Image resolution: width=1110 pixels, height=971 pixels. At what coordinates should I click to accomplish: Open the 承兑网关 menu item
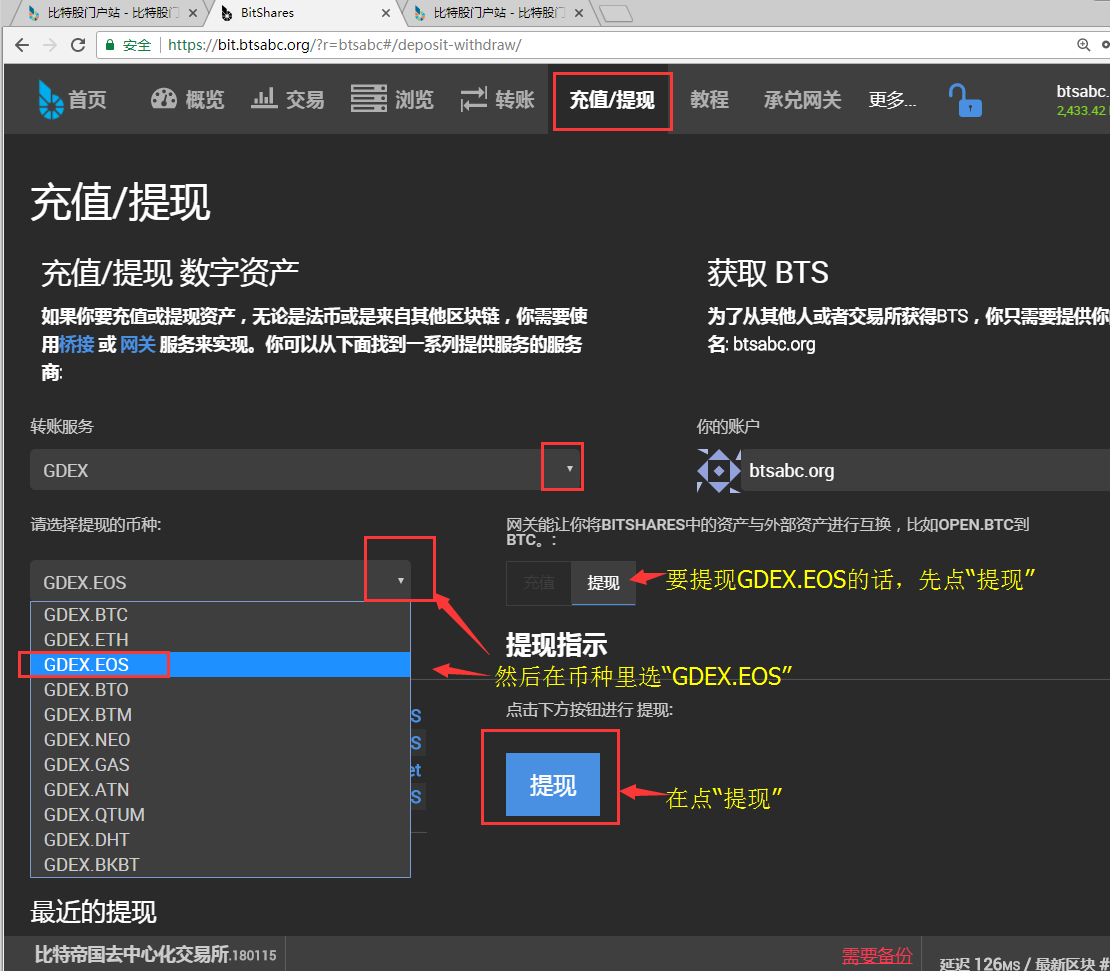coord(802,100)
